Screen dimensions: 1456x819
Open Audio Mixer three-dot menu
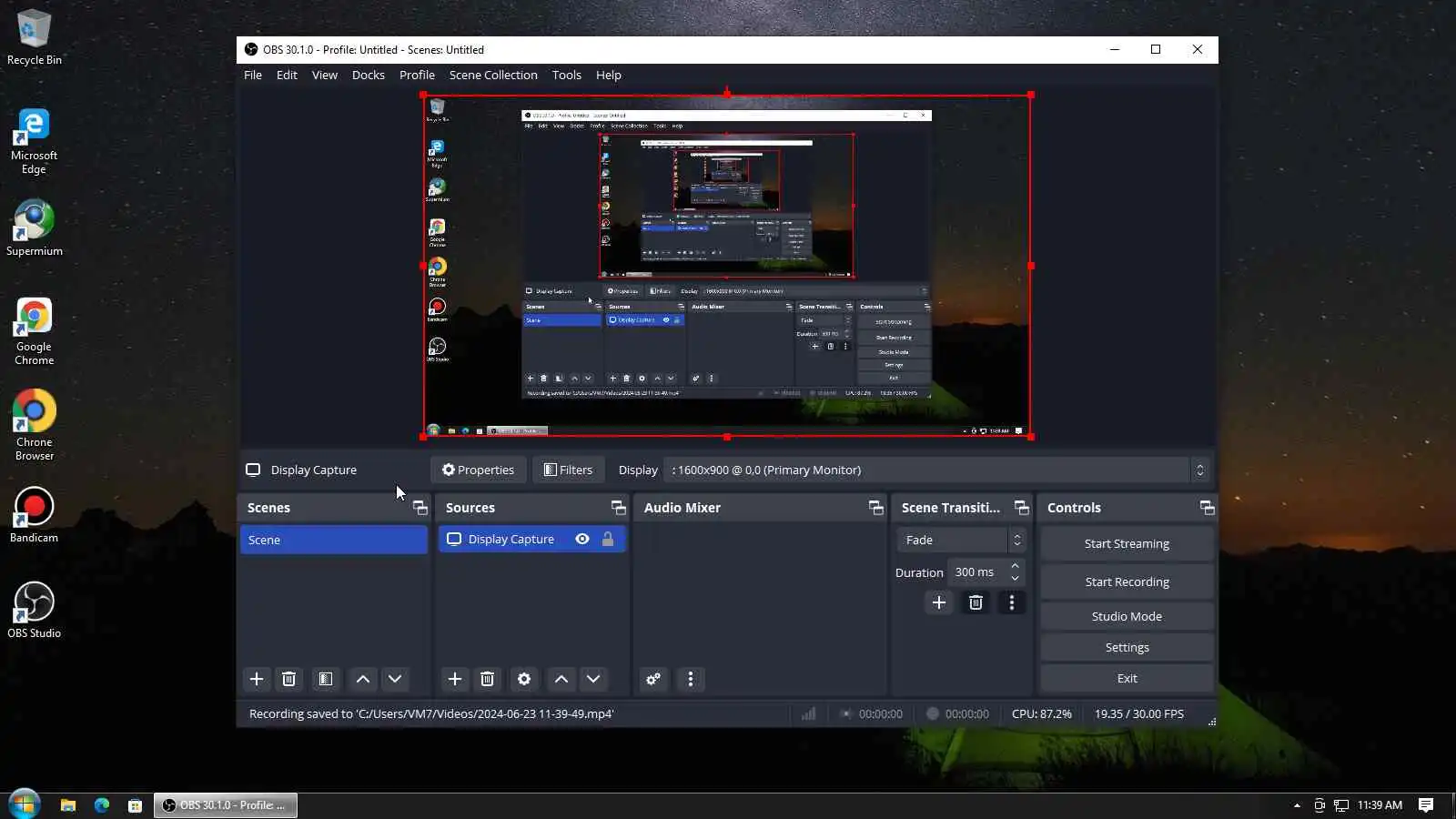(x=691, y=679)
